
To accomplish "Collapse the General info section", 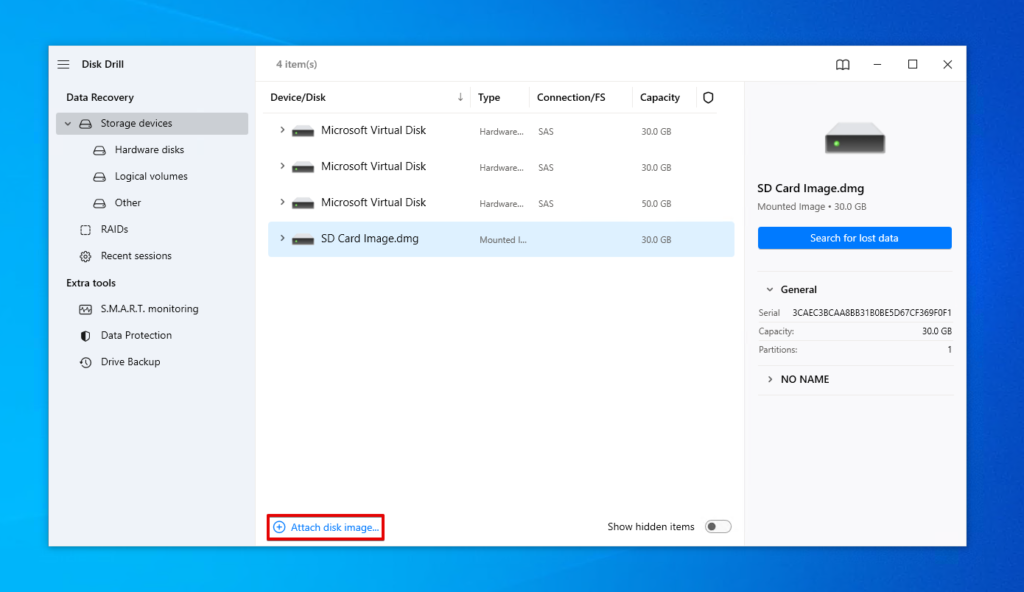I will 769,290.
